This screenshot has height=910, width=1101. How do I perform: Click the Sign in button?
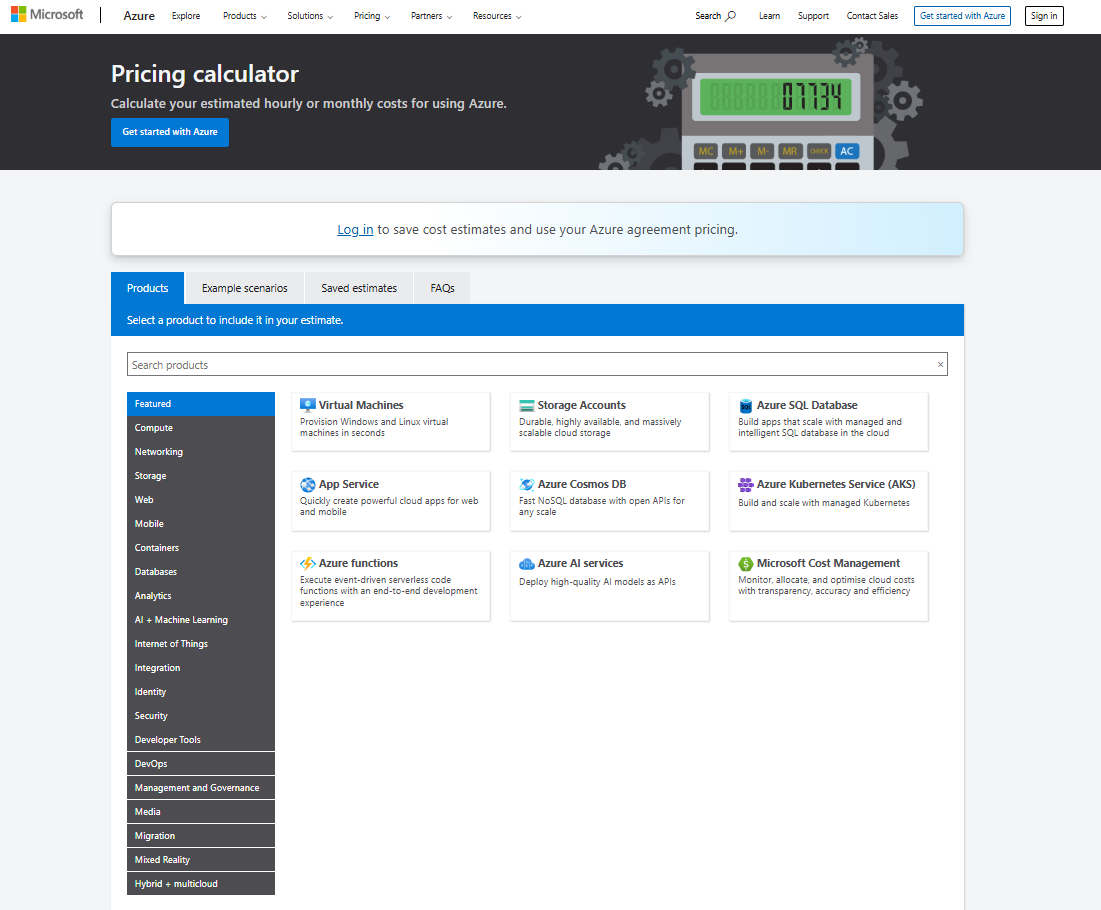point(1044,15)
